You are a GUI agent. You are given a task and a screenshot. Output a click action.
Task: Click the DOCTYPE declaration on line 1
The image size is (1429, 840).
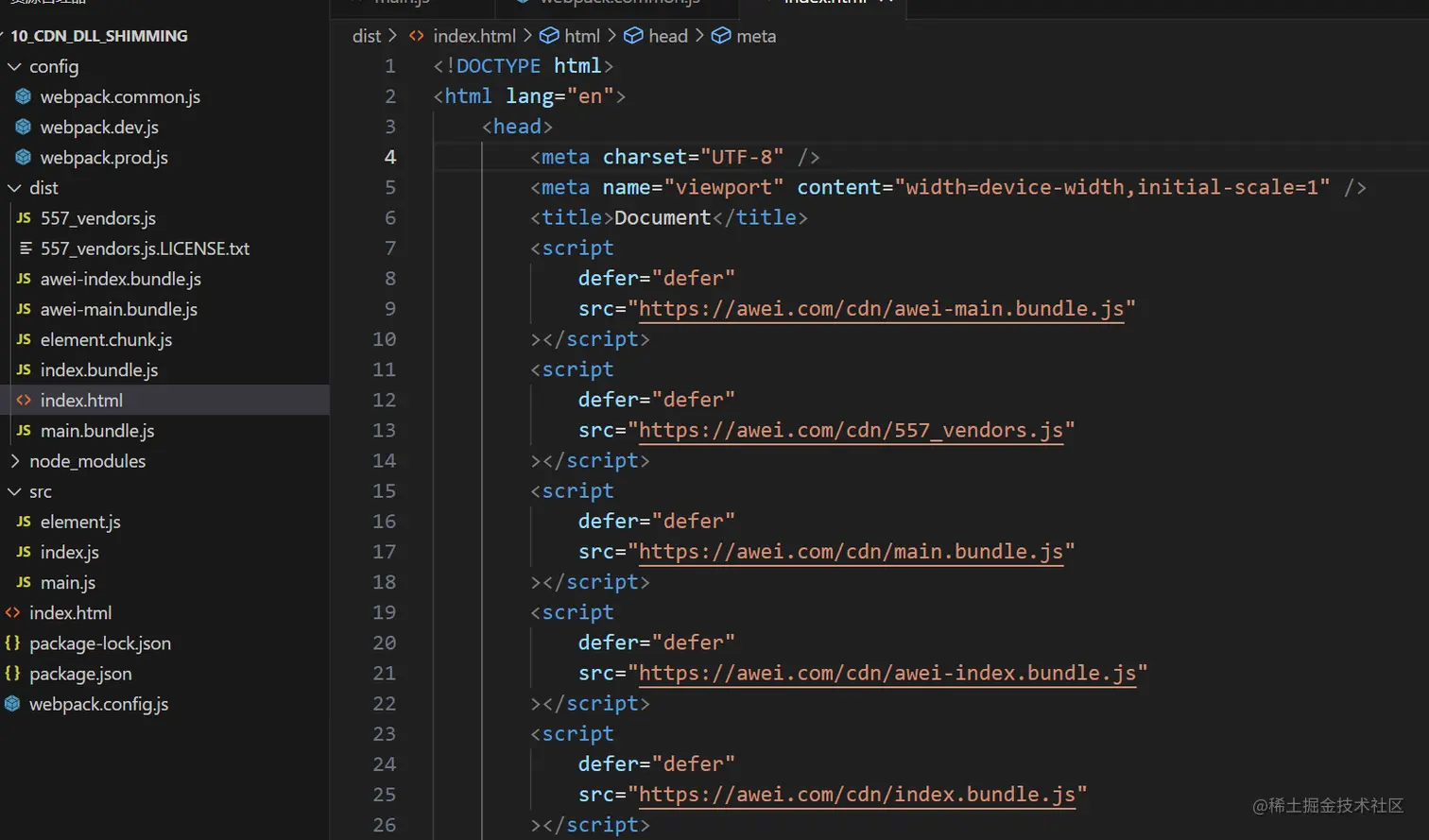tap(524, 66)
